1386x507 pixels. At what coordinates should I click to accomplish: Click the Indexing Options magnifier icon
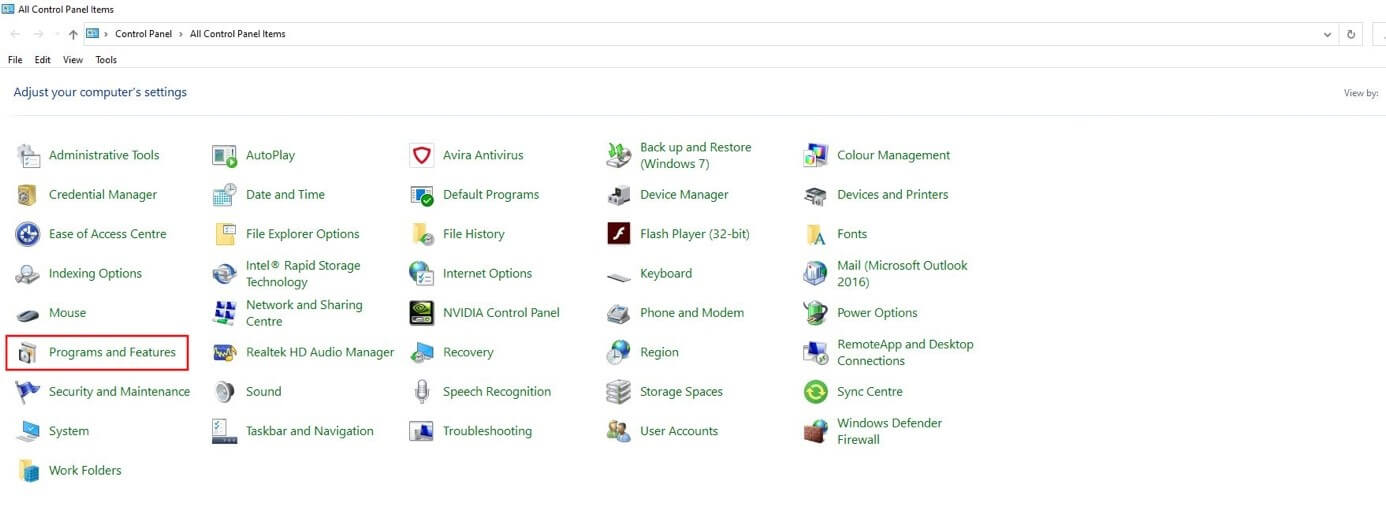coord(28,274)
